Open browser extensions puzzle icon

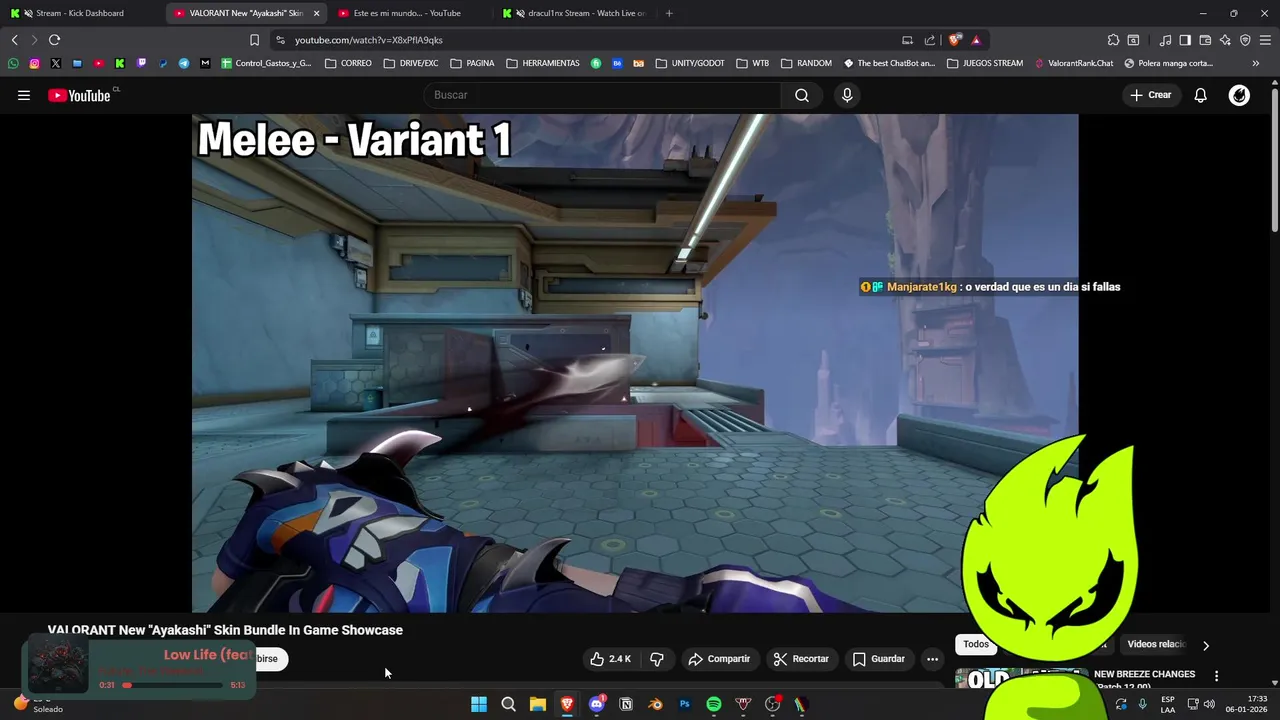click(x=1113, y=40)
